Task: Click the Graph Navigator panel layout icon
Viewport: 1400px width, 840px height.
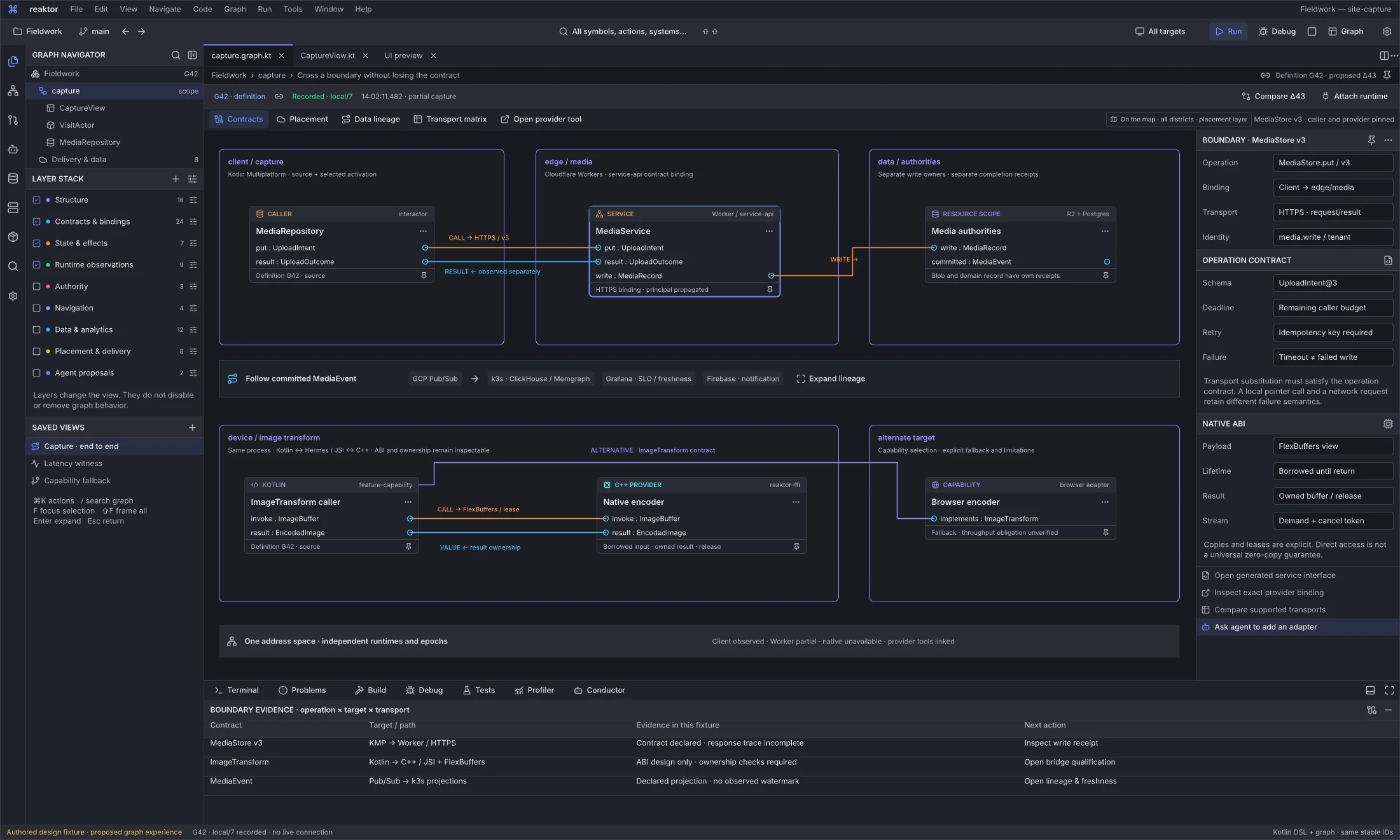Action: click(x=192, y=55)
